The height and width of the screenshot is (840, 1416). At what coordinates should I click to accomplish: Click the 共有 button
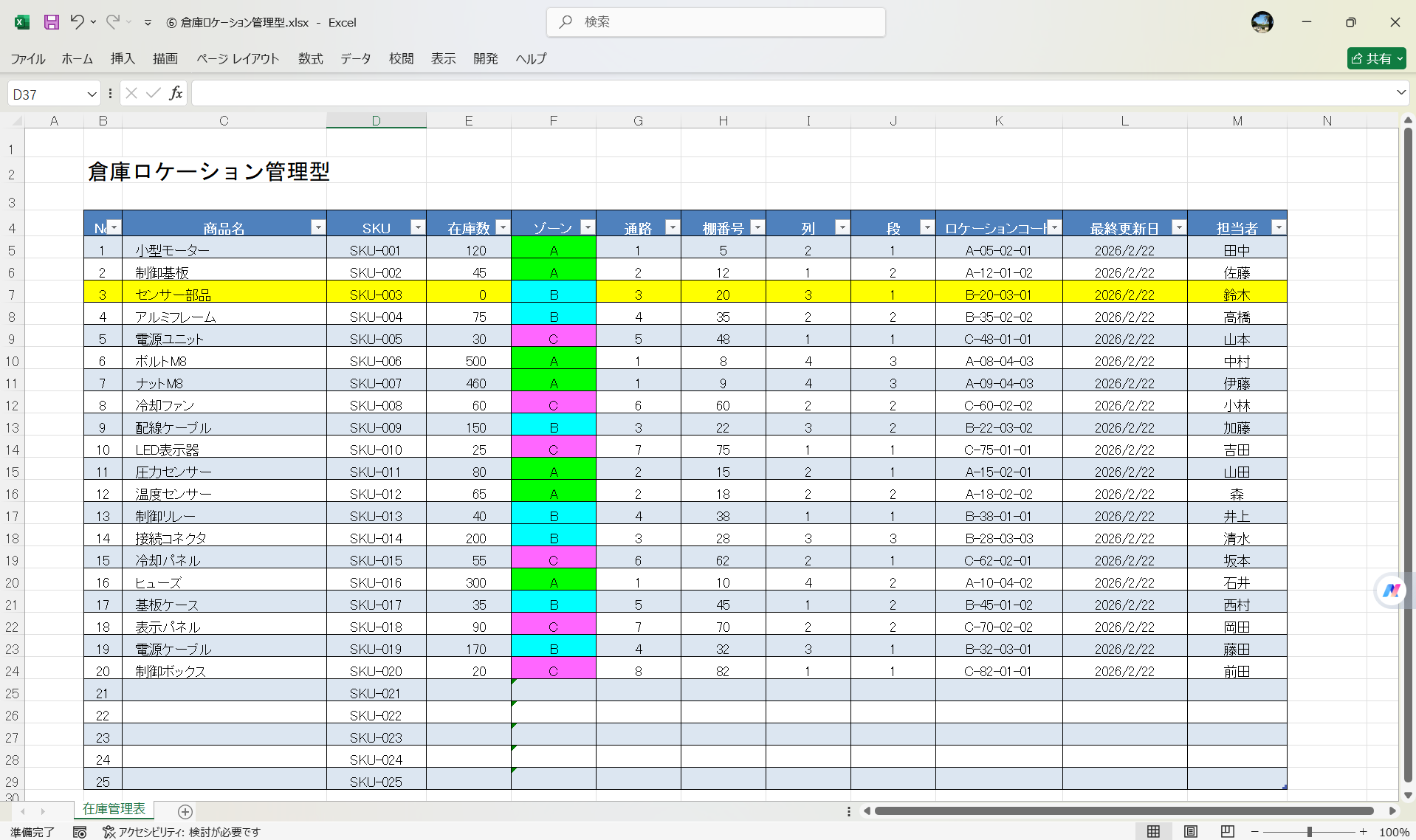[x=1375, y=58]
